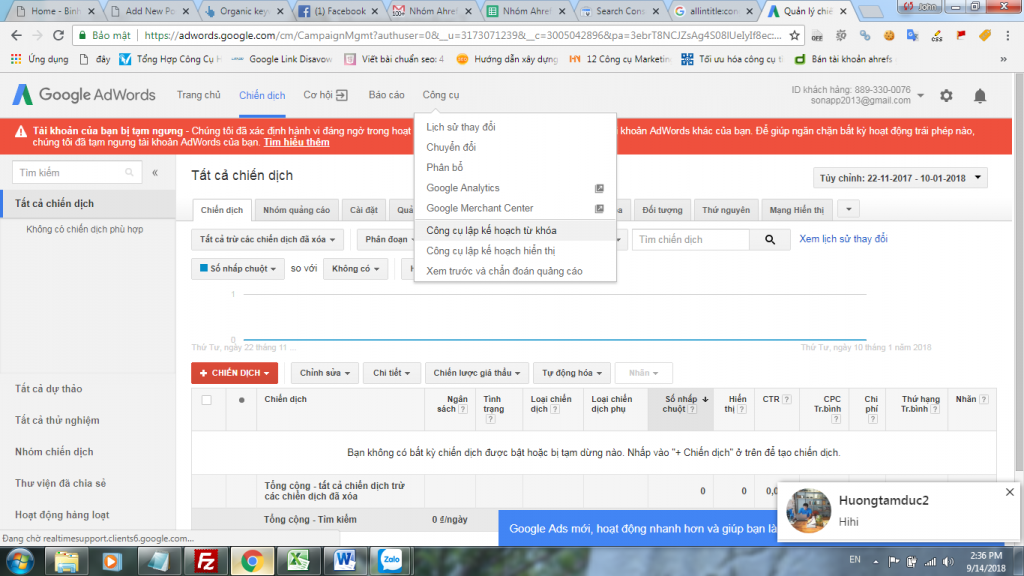The image size is (1024, 576).
Task: Open the Chỉnh sửa dropdown
Action: coord(325,373)
